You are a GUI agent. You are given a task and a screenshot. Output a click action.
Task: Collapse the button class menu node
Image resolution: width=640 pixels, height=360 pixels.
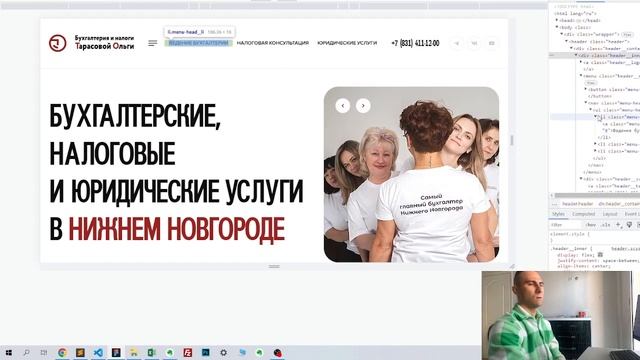click(x=585, y=89)
